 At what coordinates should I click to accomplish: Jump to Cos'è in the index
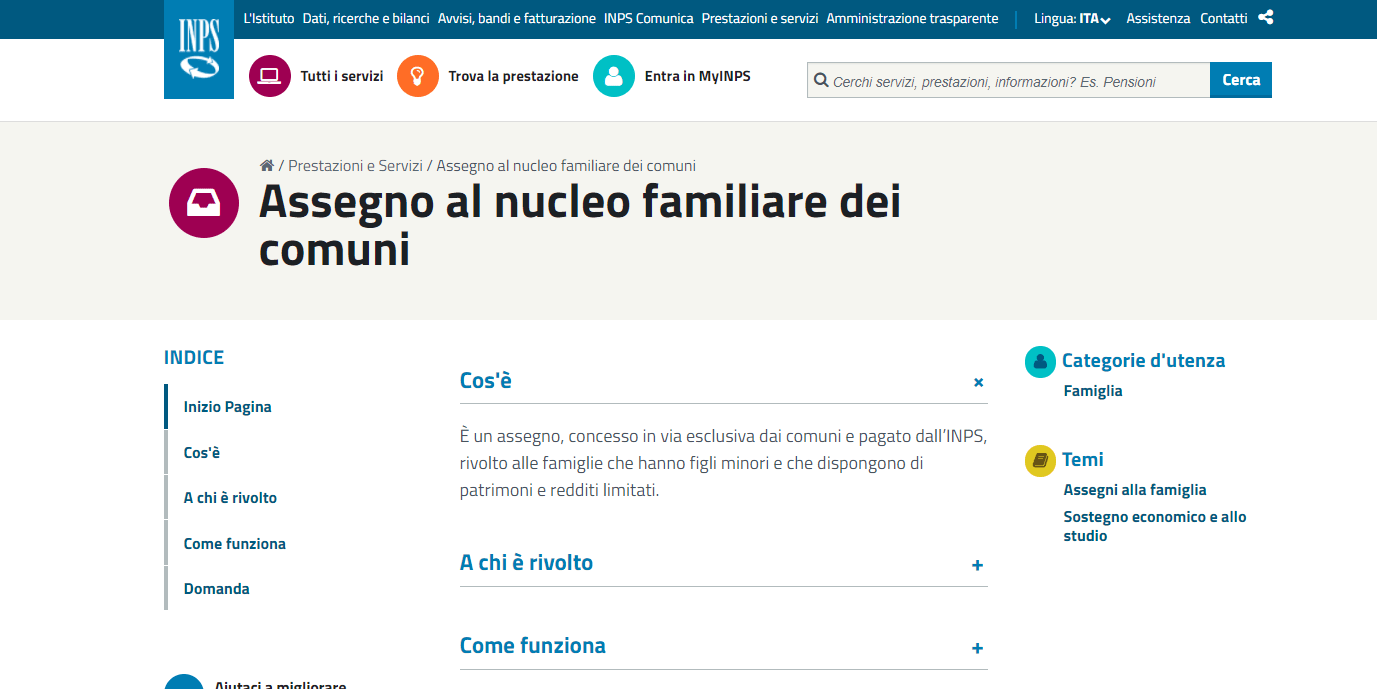click(202, 453)
